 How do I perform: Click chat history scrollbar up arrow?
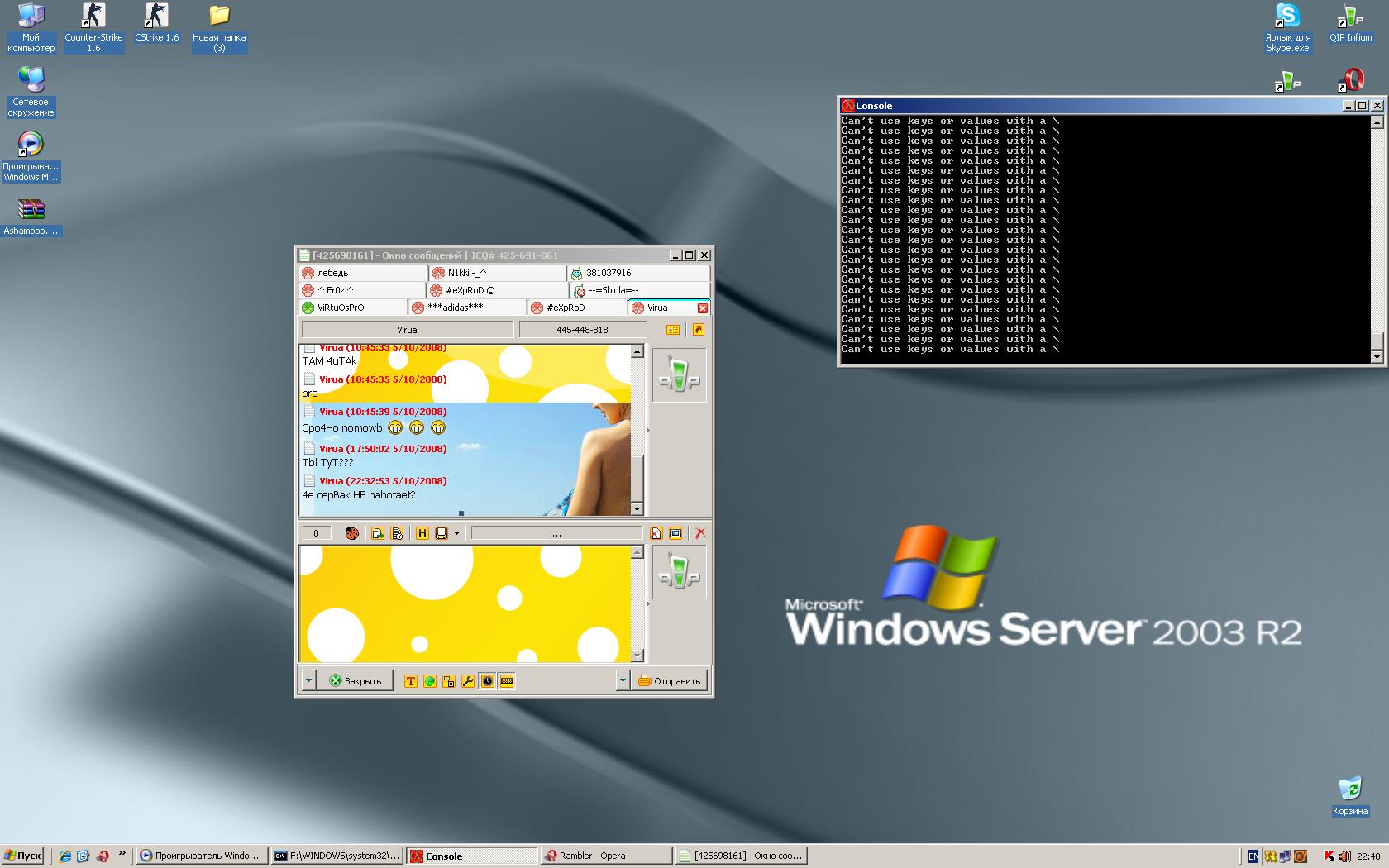pyautogui.click(x=637, y=351)
